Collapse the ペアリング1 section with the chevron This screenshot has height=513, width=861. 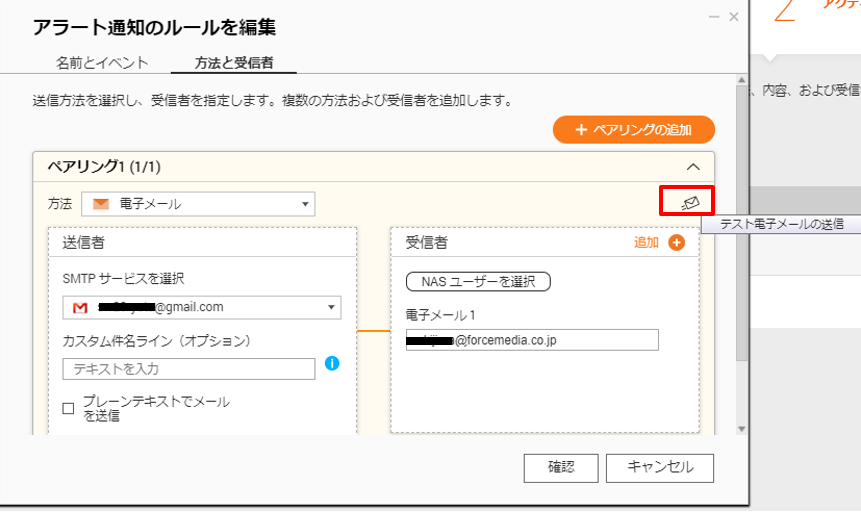tap(693, 167)
